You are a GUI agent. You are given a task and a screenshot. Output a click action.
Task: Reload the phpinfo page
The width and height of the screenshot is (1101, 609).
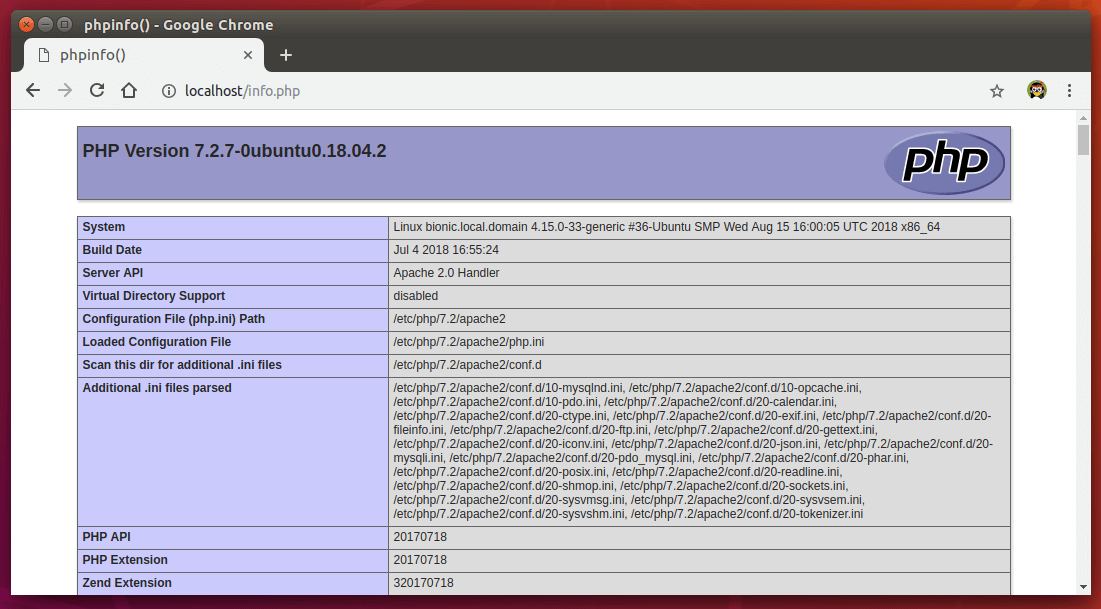click(x=97, y=91)
